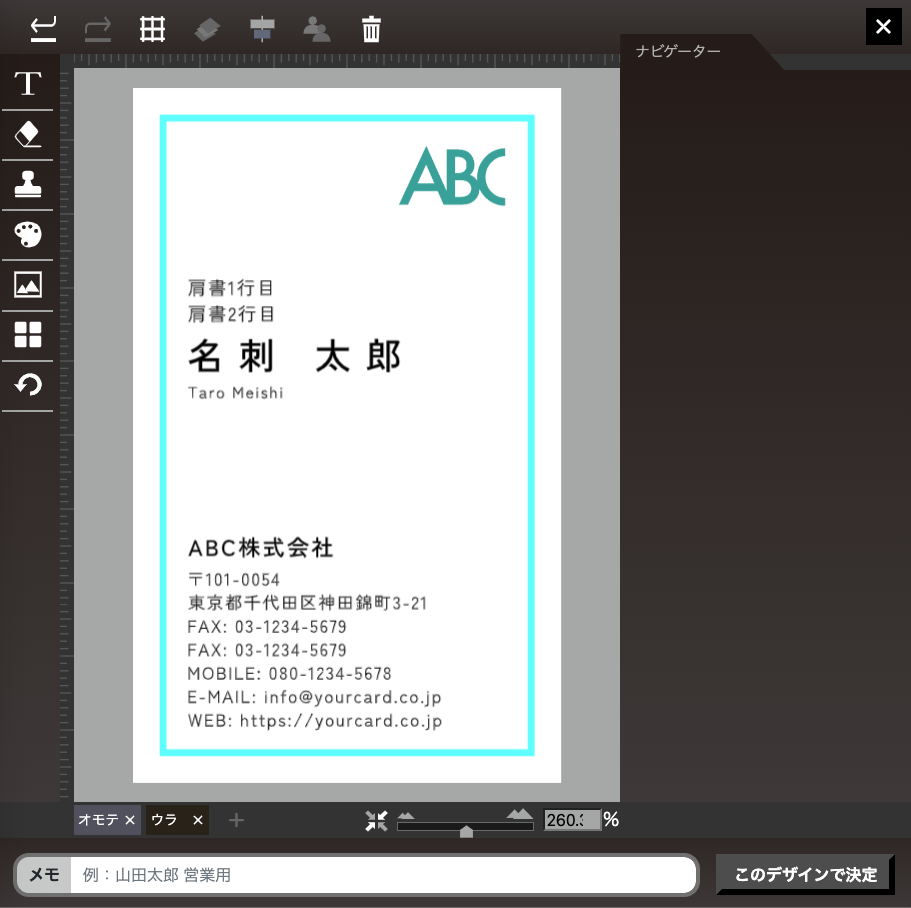This screenshot has width=911, height=908.
Task: Select 肩書1行目 text
Action: tap(230, 288)
